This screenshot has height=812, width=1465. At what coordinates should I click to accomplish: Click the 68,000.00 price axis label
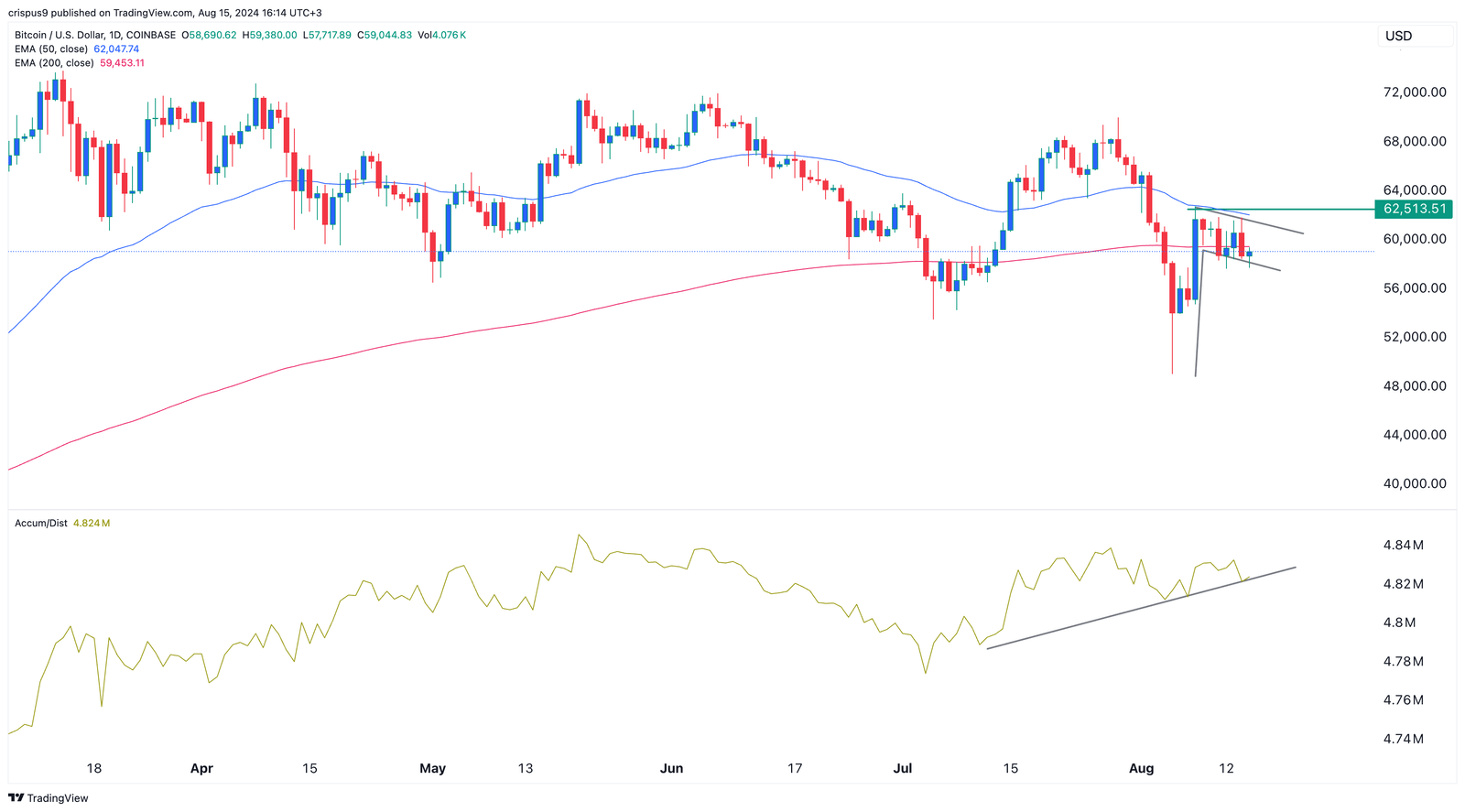(x=1415, y=141)
